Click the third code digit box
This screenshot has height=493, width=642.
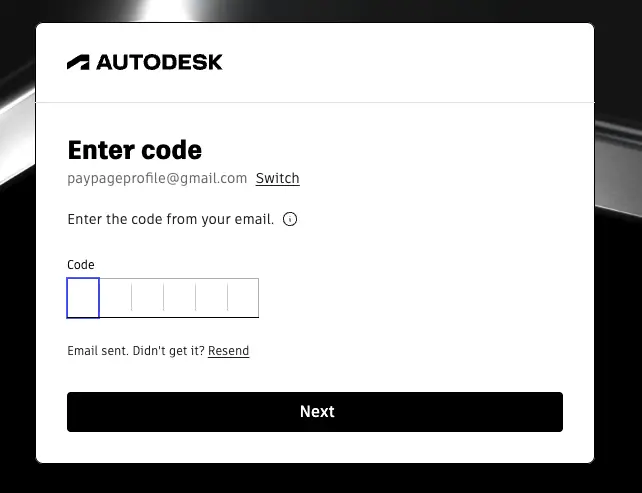[148, 298]
